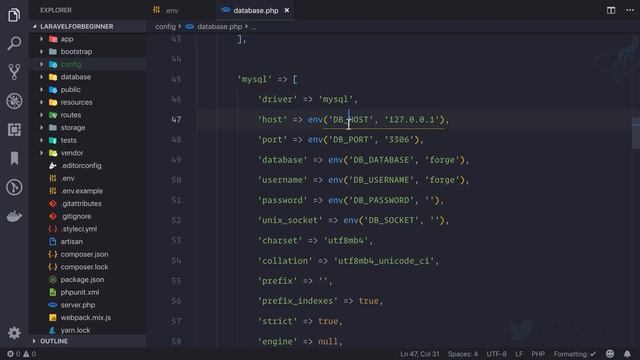
Task: Open the Explorer view in activity bar
Action: tap(14, 15)
